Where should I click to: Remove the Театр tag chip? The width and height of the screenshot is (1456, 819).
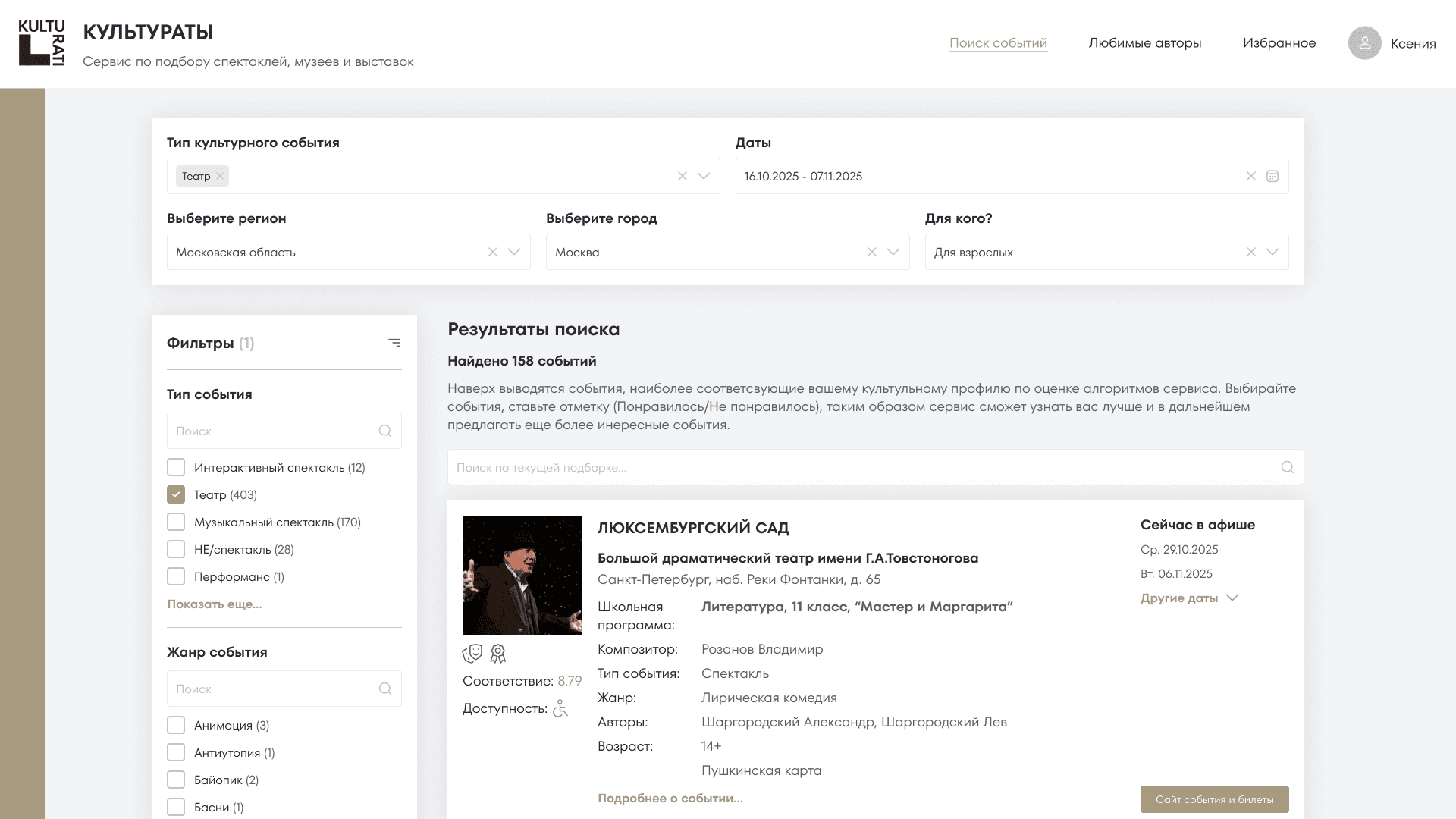(x=220, y=176)
